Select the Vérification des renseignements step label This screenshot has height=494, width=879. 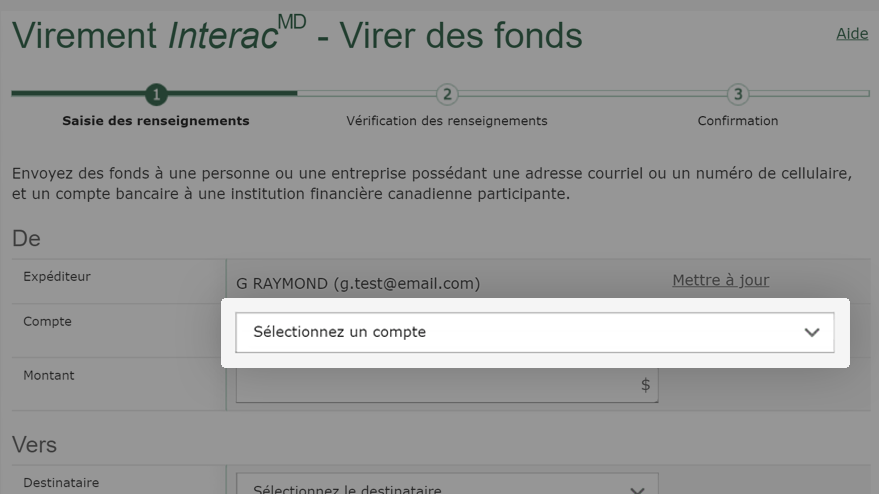pos(447,121)
